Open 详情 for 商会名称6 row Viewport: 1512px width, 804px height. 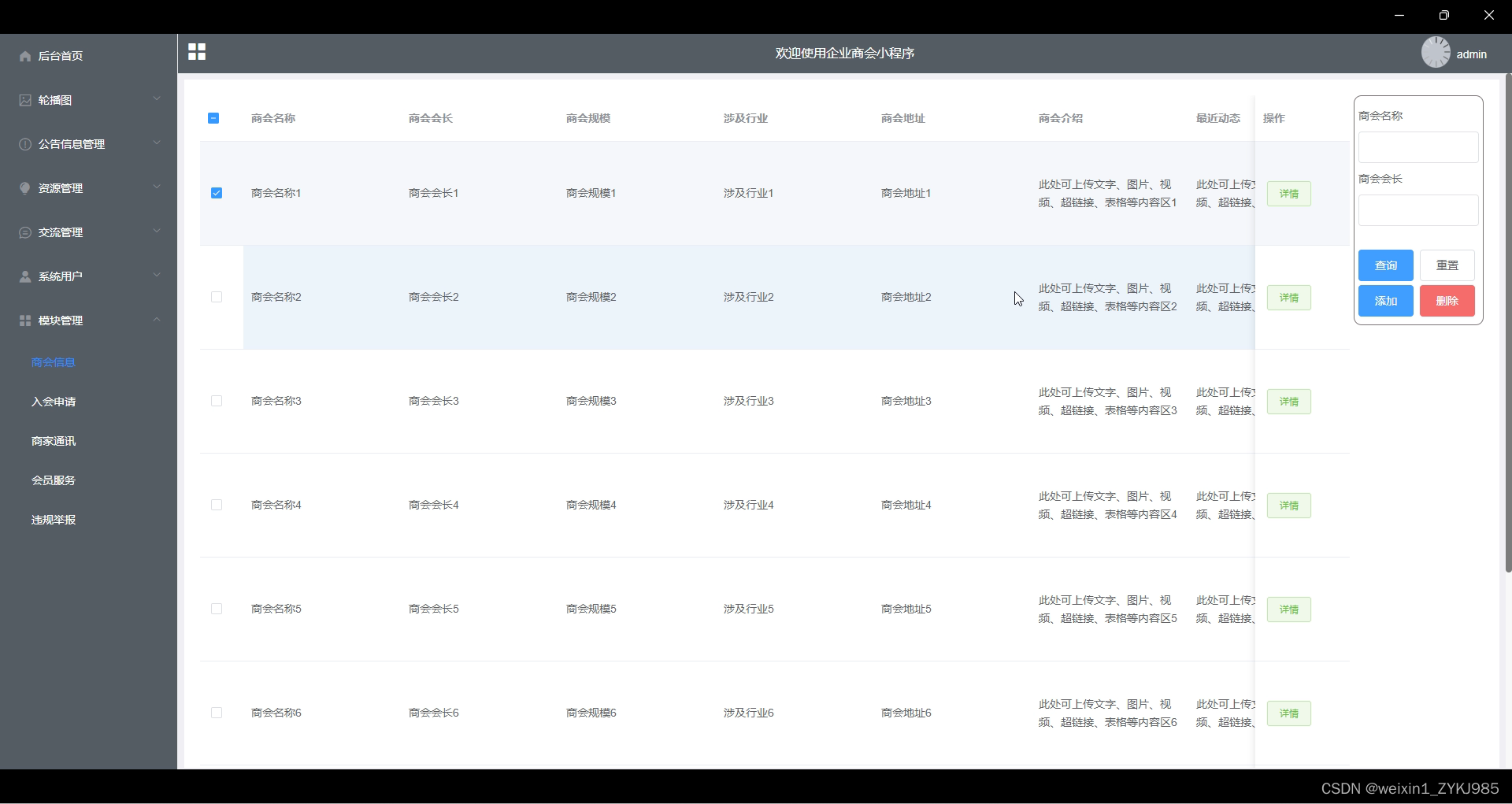coord(1288,713)
